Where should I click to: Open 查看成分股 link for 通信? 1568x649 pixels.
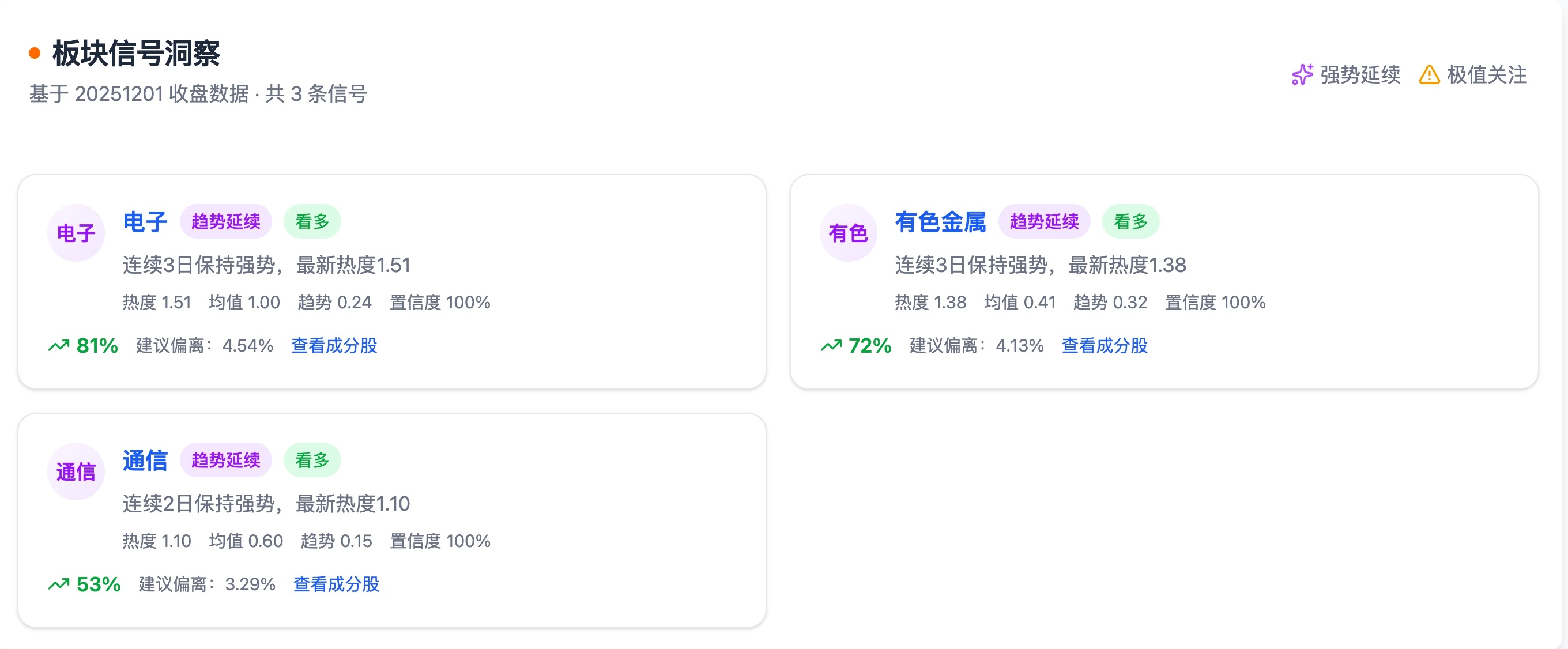click(336, 584)
